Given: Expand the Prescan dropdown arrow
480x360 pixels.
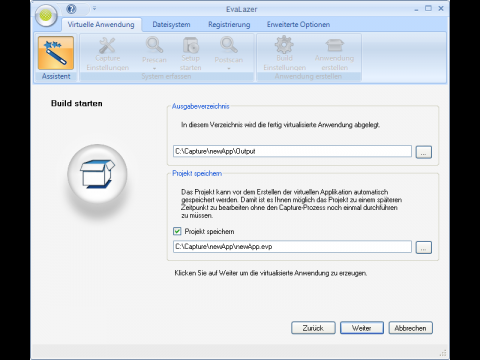Looking at the screenshot, I should pos(154,68).
